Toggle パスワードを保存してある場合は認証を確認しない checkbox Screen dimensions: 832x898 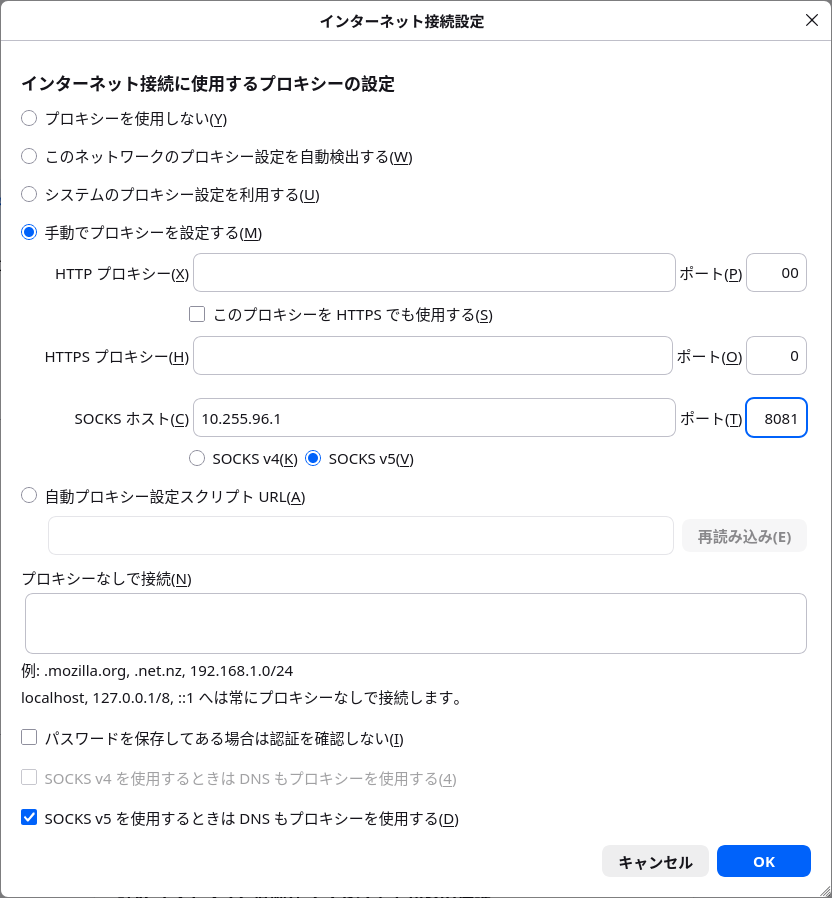coord(29,737)
